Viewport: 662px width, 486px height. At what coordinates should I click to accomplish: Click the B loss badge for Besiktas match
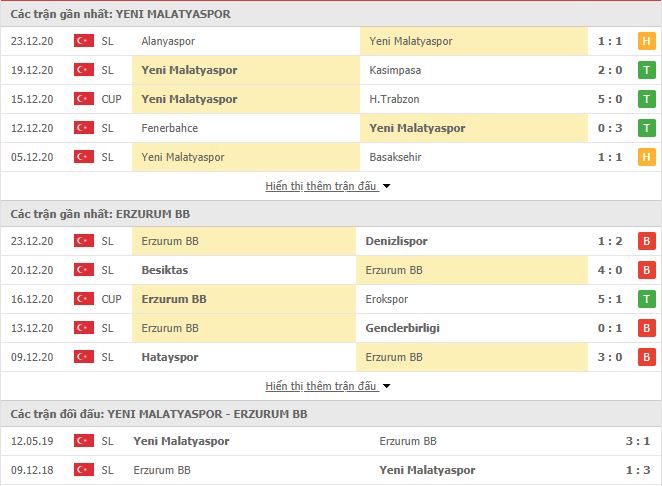[646, 270]
